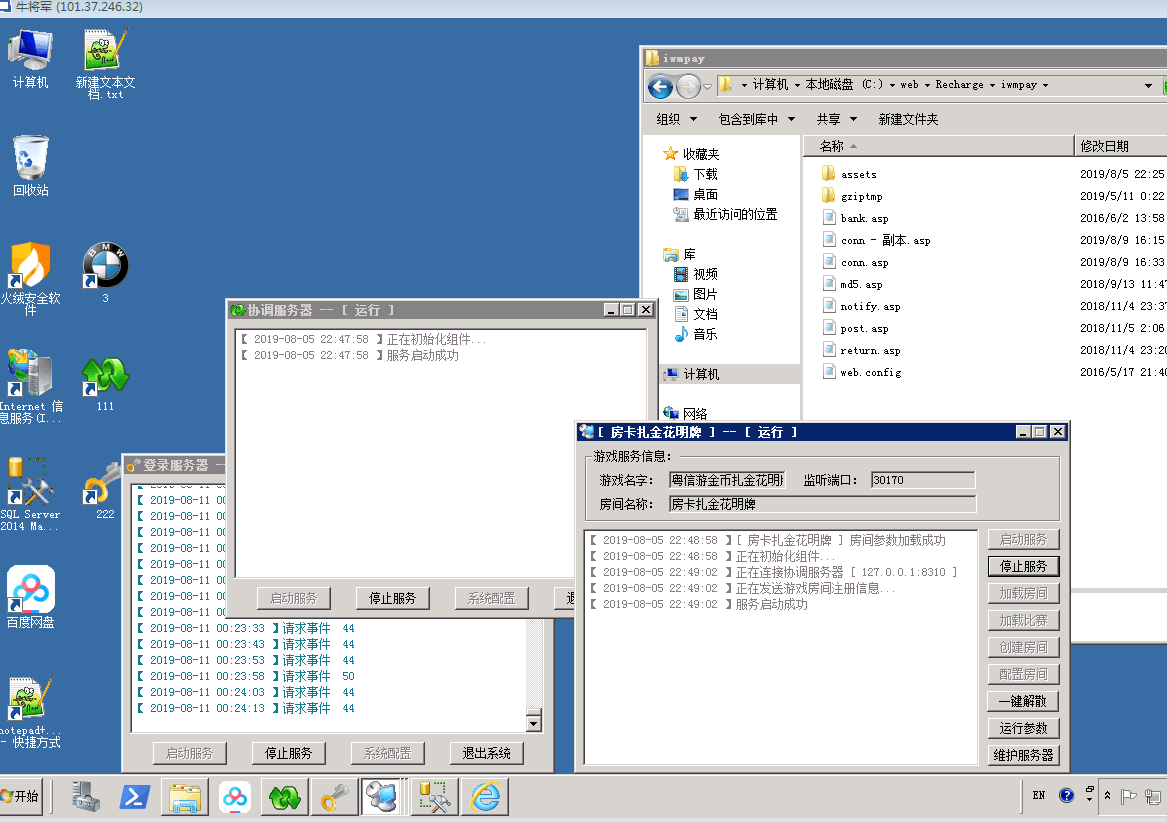Viewport: 1167px width, 822px height.
Task: Open the 共享 dropdown in Explorer toolbar
Action: point(835,119)
